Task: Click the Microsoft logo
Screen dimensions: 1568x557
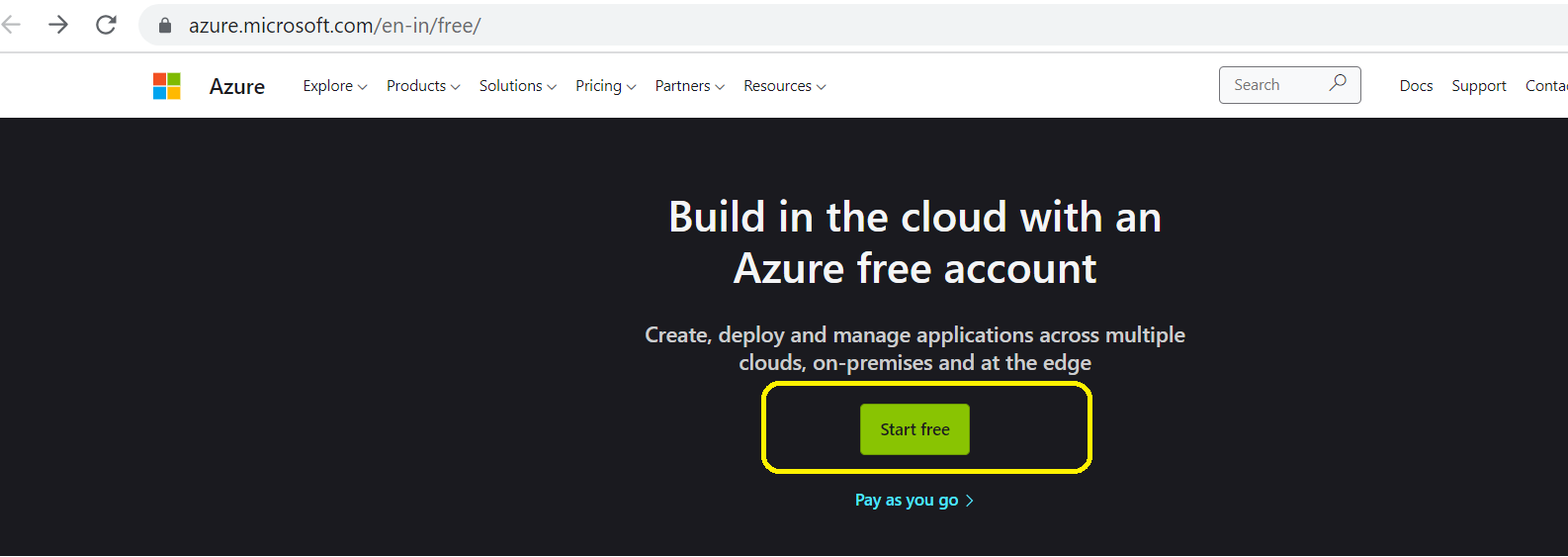Action: (x=167, y=86)
